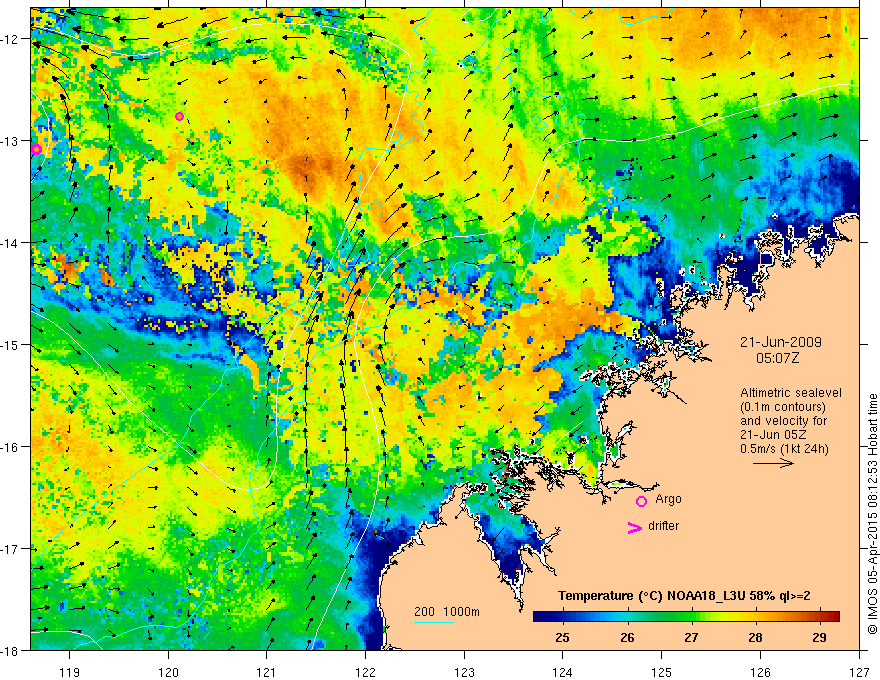
Task: Click the IMOS copyright timestamp text
Action: [872, 514]
